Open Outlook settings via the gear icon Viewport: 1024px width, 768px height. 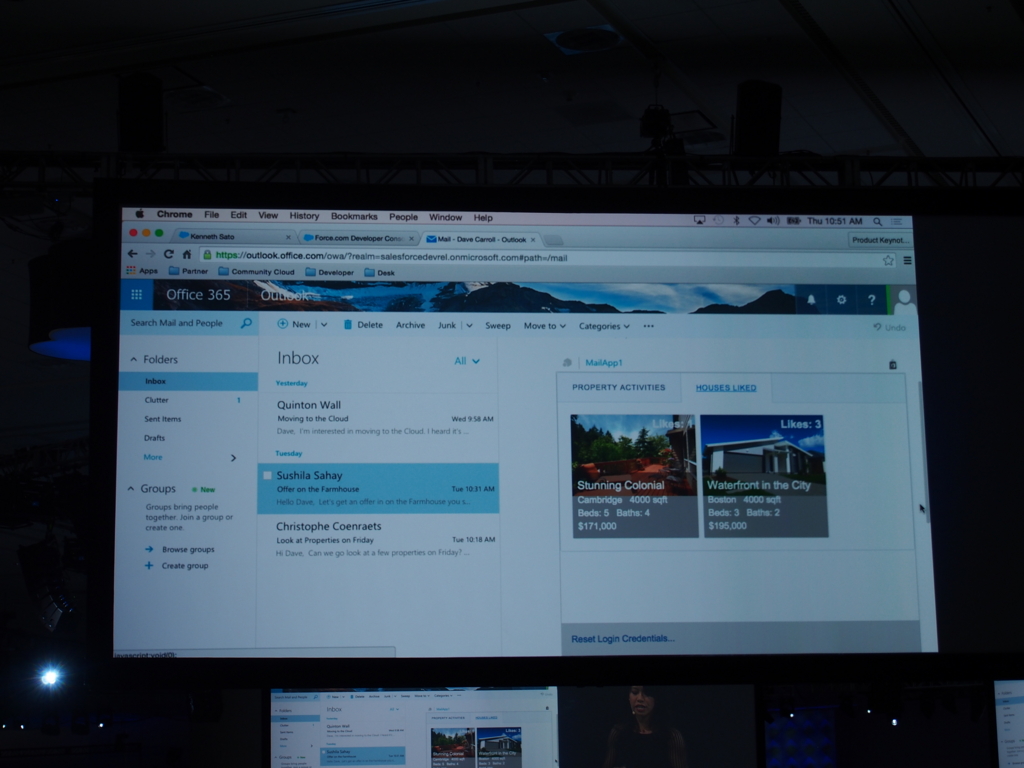pos(841,298)
